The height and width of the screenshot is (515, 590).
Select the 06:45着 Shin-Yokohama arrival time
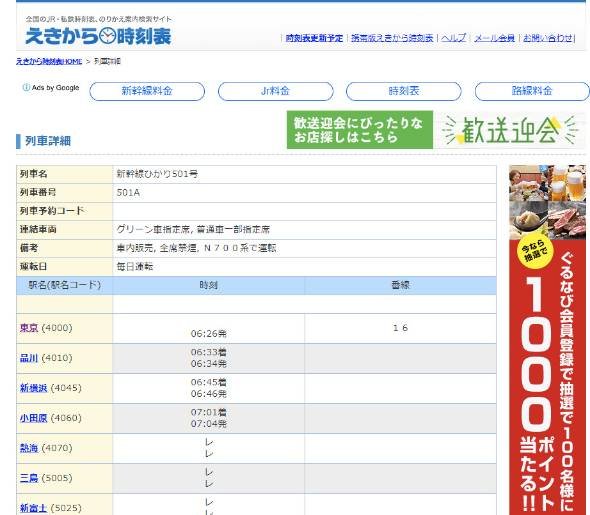tap(208, 383)
